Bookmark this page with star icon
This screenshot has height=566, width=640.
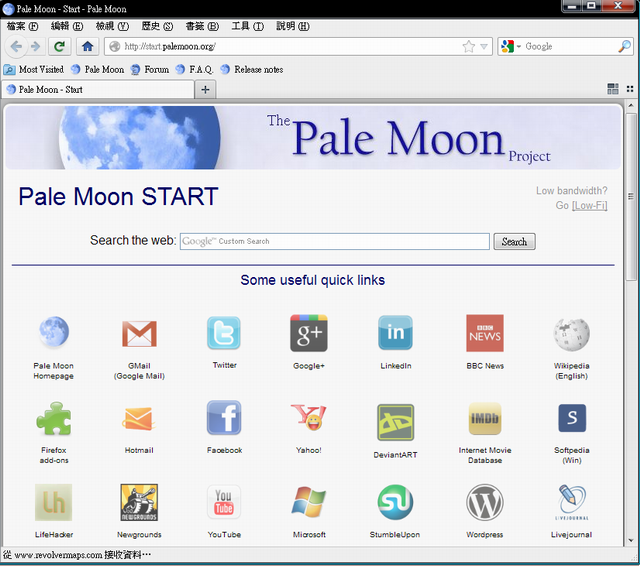pos(469,46)
